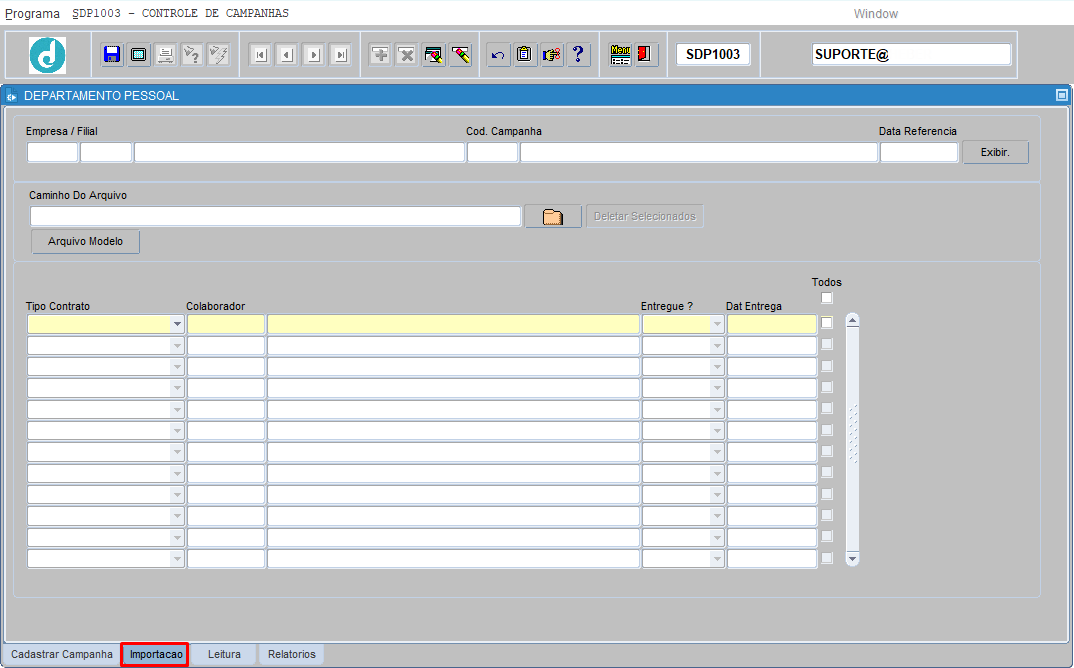Tick the checkbox on the second grid row
The height and width of the screenshot is (668, 1074).
tap(827, 344)
